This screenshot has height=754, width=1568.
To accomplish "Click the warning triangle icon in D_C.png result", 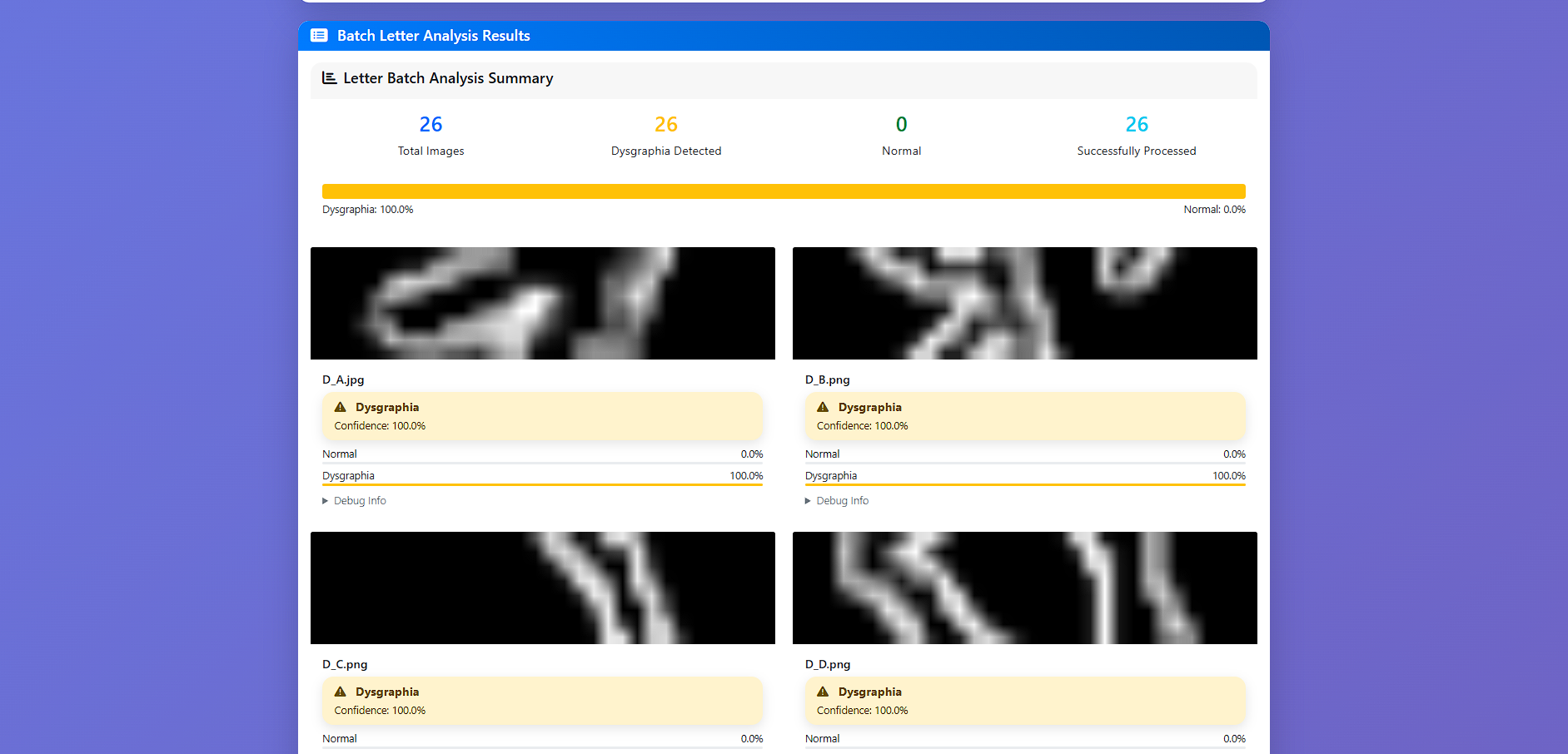I will pyautogui.click(x=340, y=692).
